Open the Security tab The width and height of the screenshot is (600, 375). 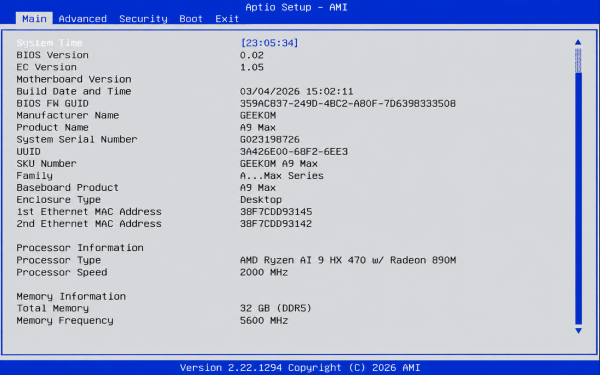[x=143, y=19]
